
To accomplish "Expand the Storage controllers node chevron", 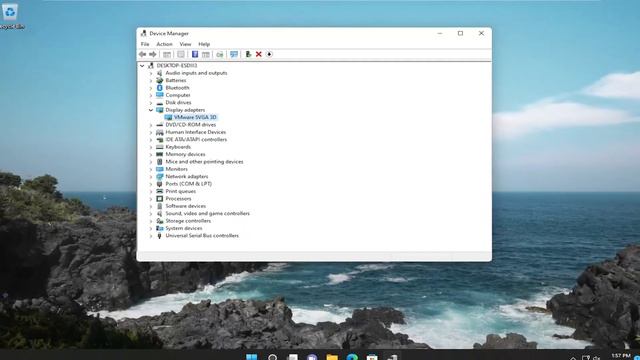I will [x=151, y=221].
